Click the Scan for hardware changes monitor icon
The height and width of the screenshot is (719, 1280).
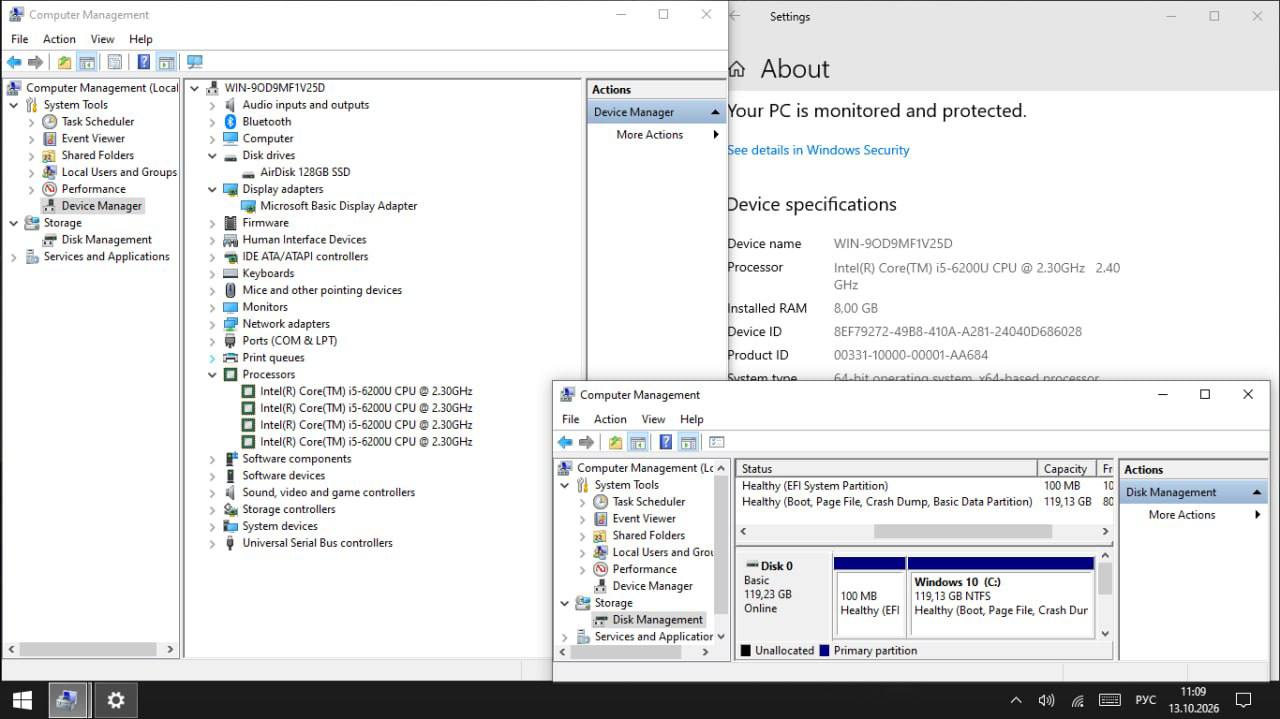pos(194,62)
